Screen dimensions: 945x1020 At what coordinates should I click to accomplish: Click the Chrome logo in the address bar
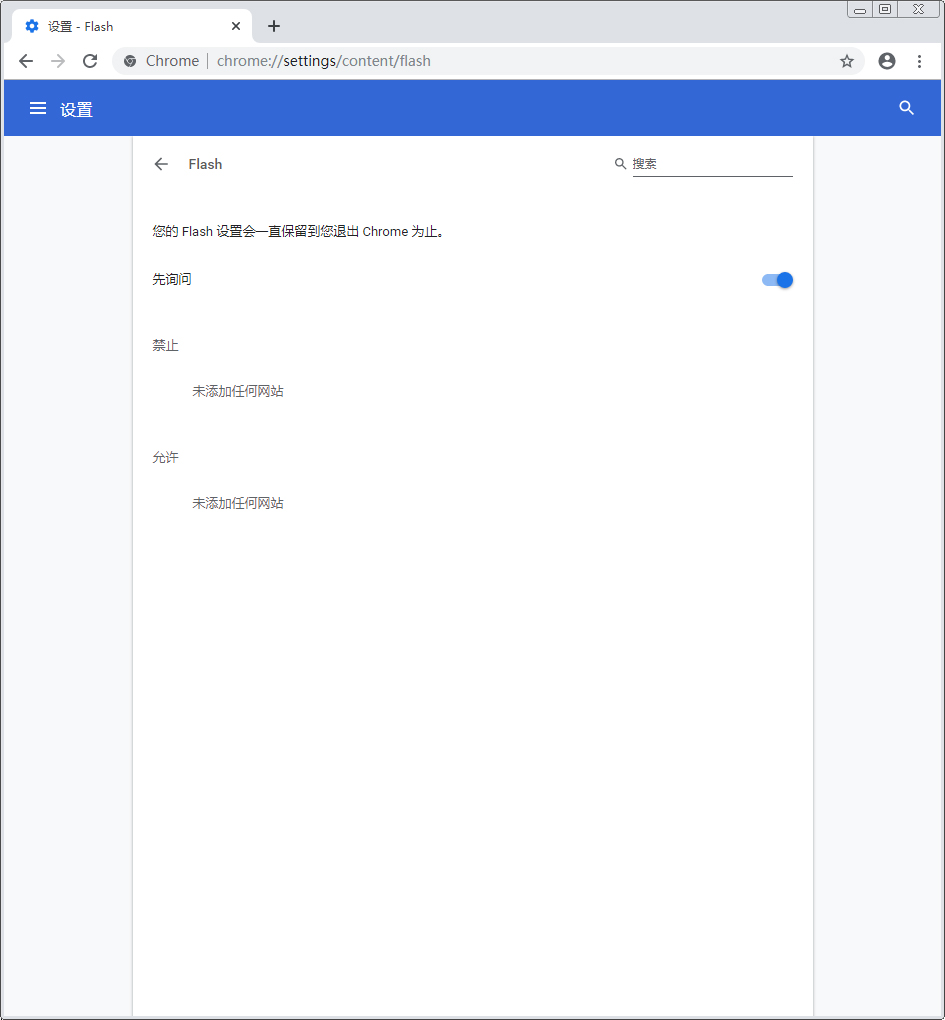pos(129,61)
